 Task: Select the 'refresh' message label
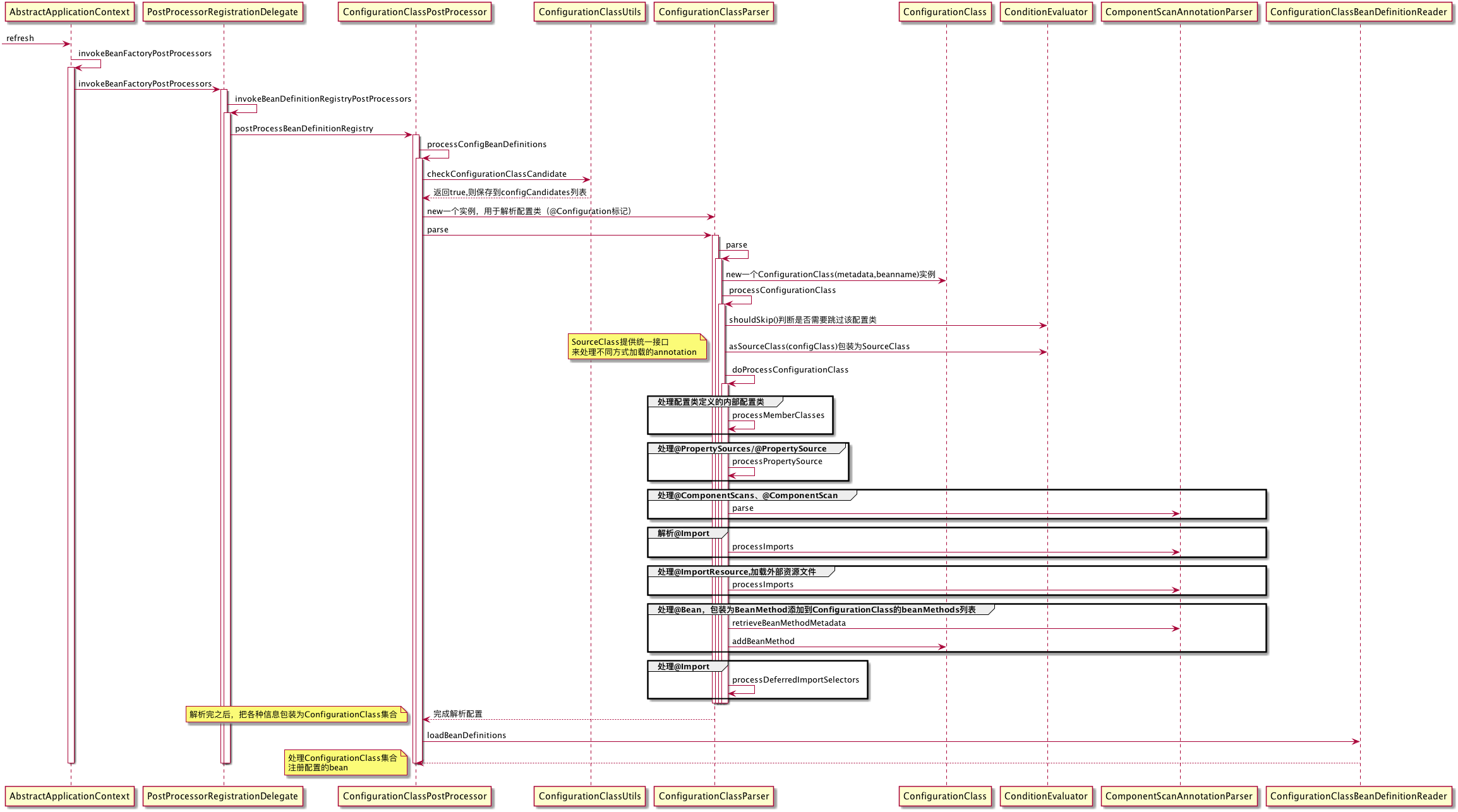20,39
